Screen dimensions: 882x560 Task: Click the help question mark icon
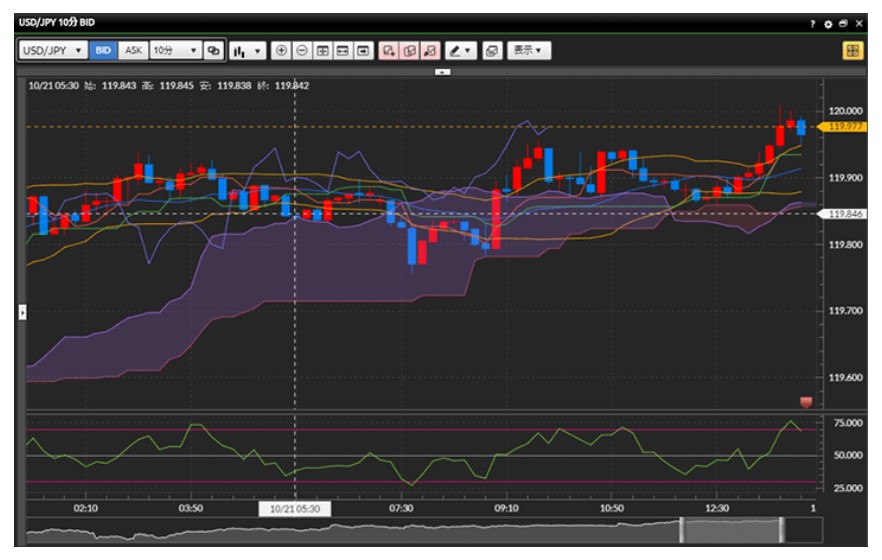[813, 22]
